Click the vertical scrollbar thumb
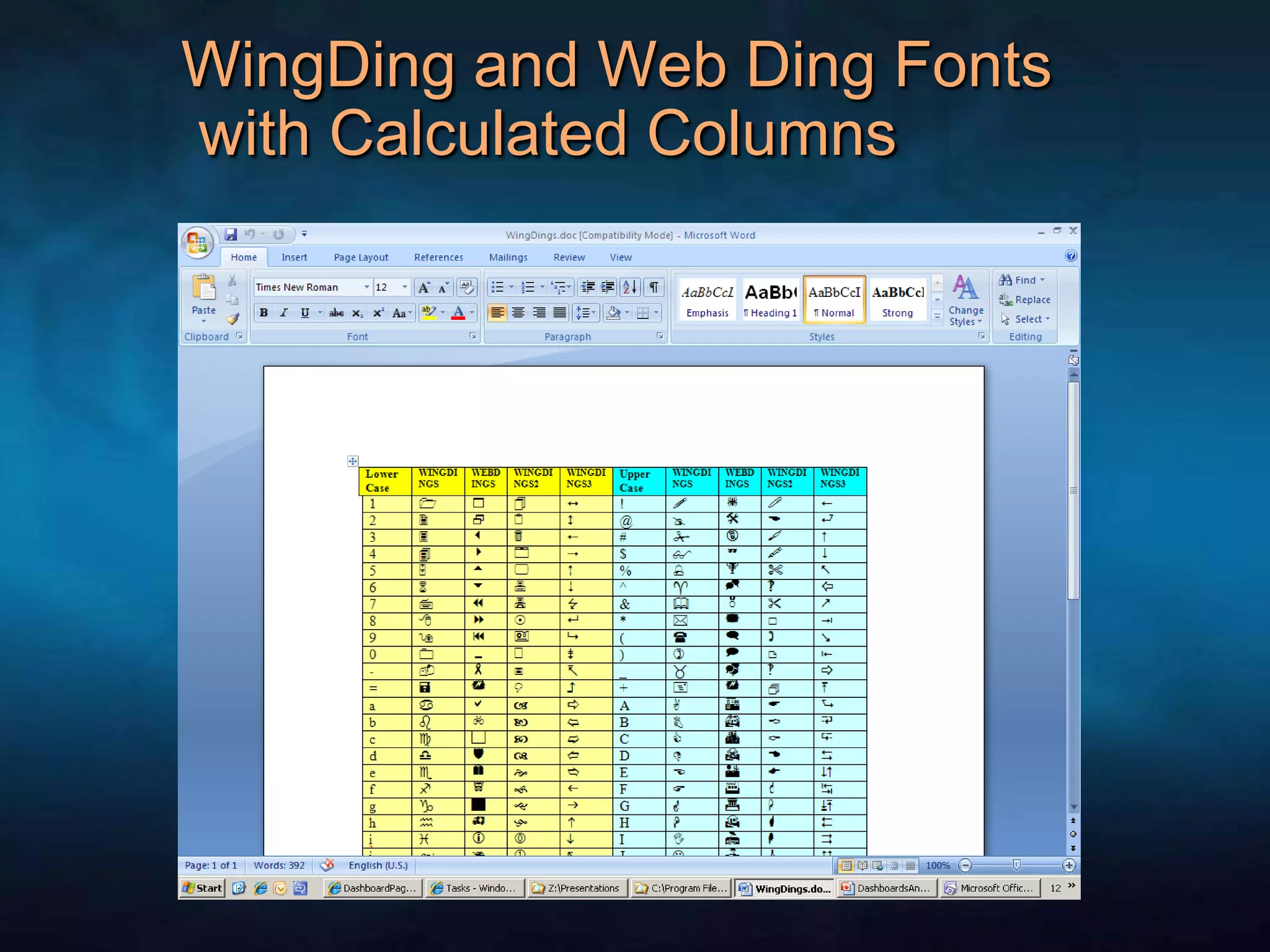Image resolution: width=1270 pixels, height=952 pixels. click(x=1073, y=490)
